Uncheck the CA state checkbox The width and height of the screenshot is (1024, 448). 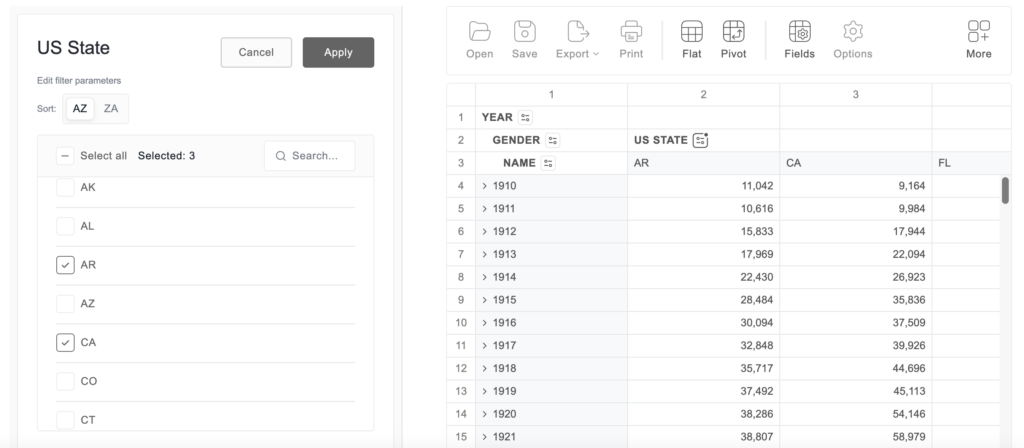(x=65, y=342)
